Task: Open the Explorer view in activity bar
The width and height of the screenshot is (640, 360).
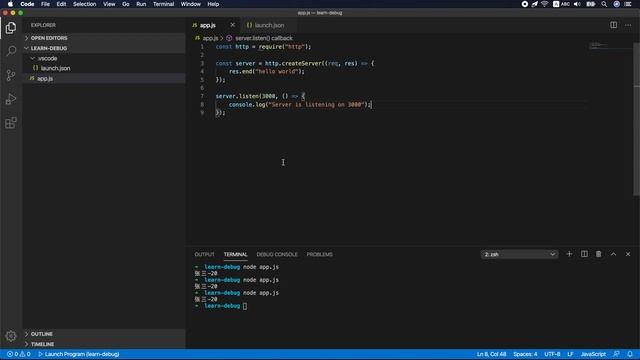Action: pos(11,28)
